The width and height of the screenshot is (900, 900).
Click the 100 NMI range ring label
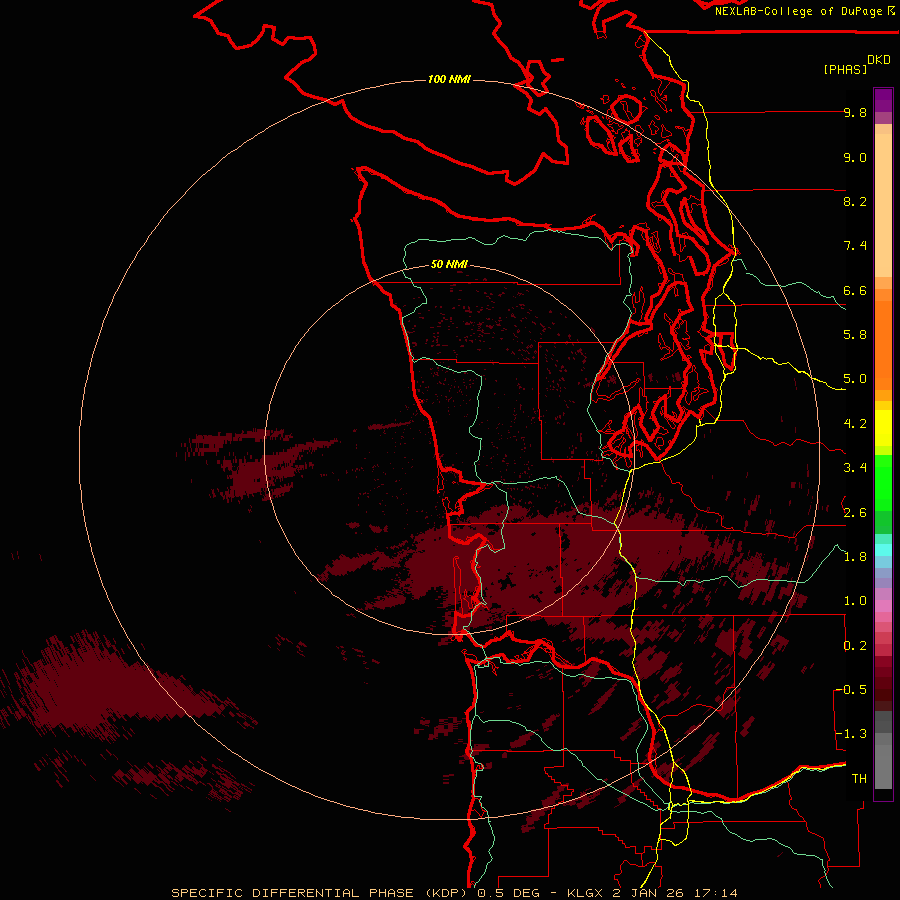pos(449,79)
